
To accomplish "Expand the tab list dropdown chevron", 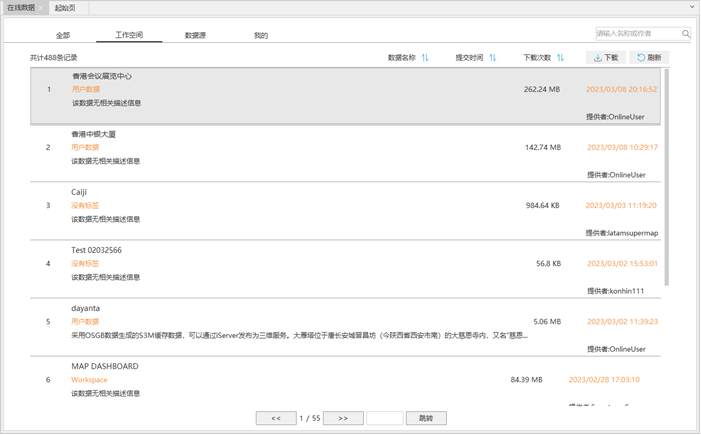I will pyautogui.click(x=692, y=7).
